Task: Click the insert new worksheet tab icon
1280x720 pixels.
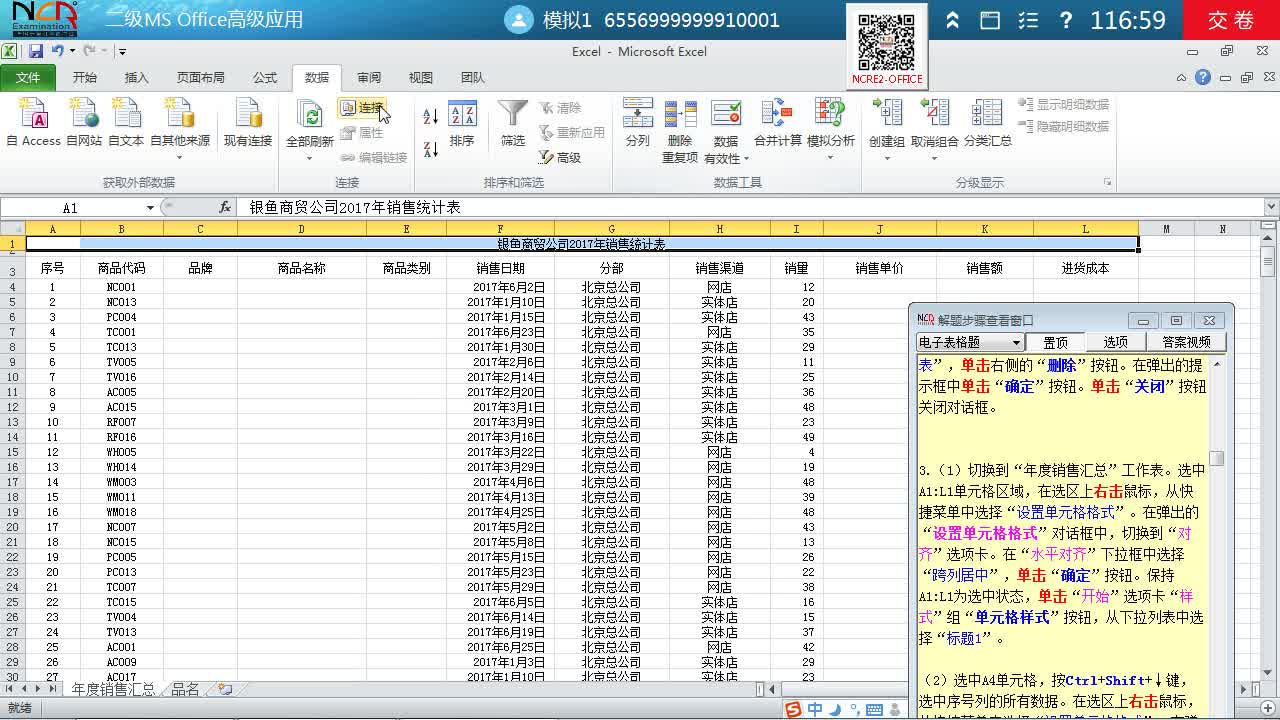Action: (225, 689)
